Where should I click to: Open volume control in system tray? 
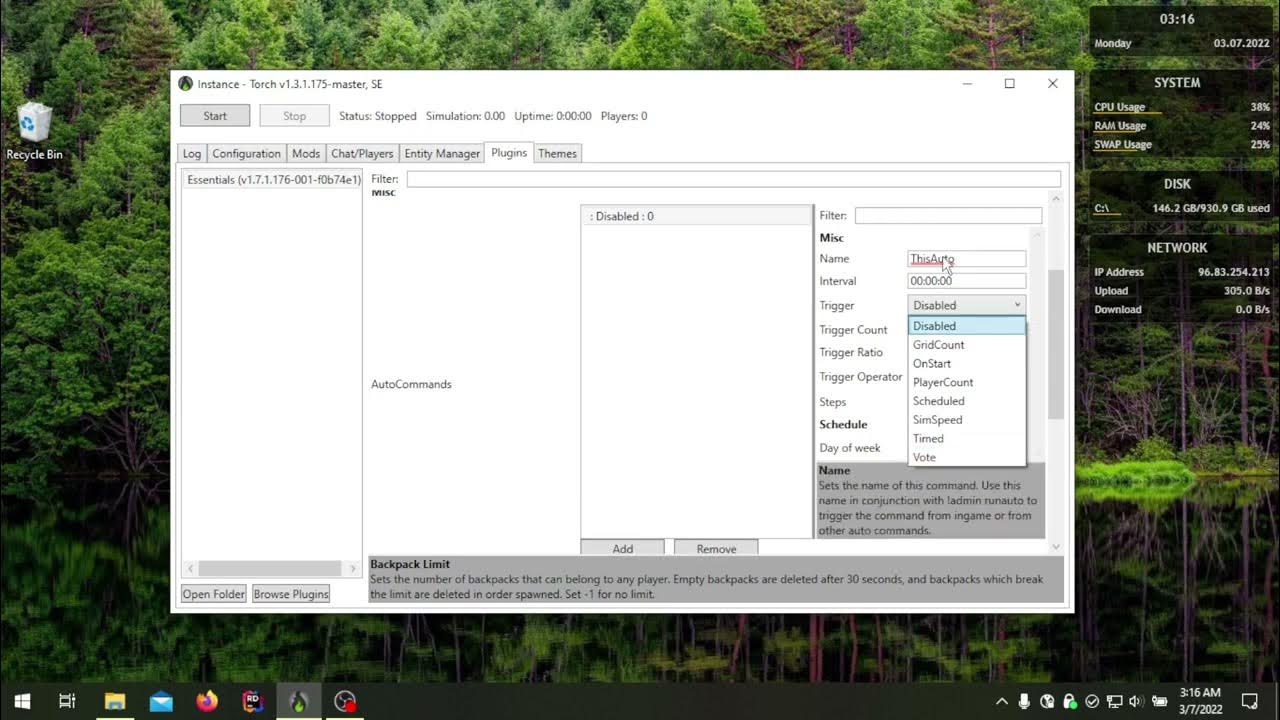click(x=1137, y=701)
